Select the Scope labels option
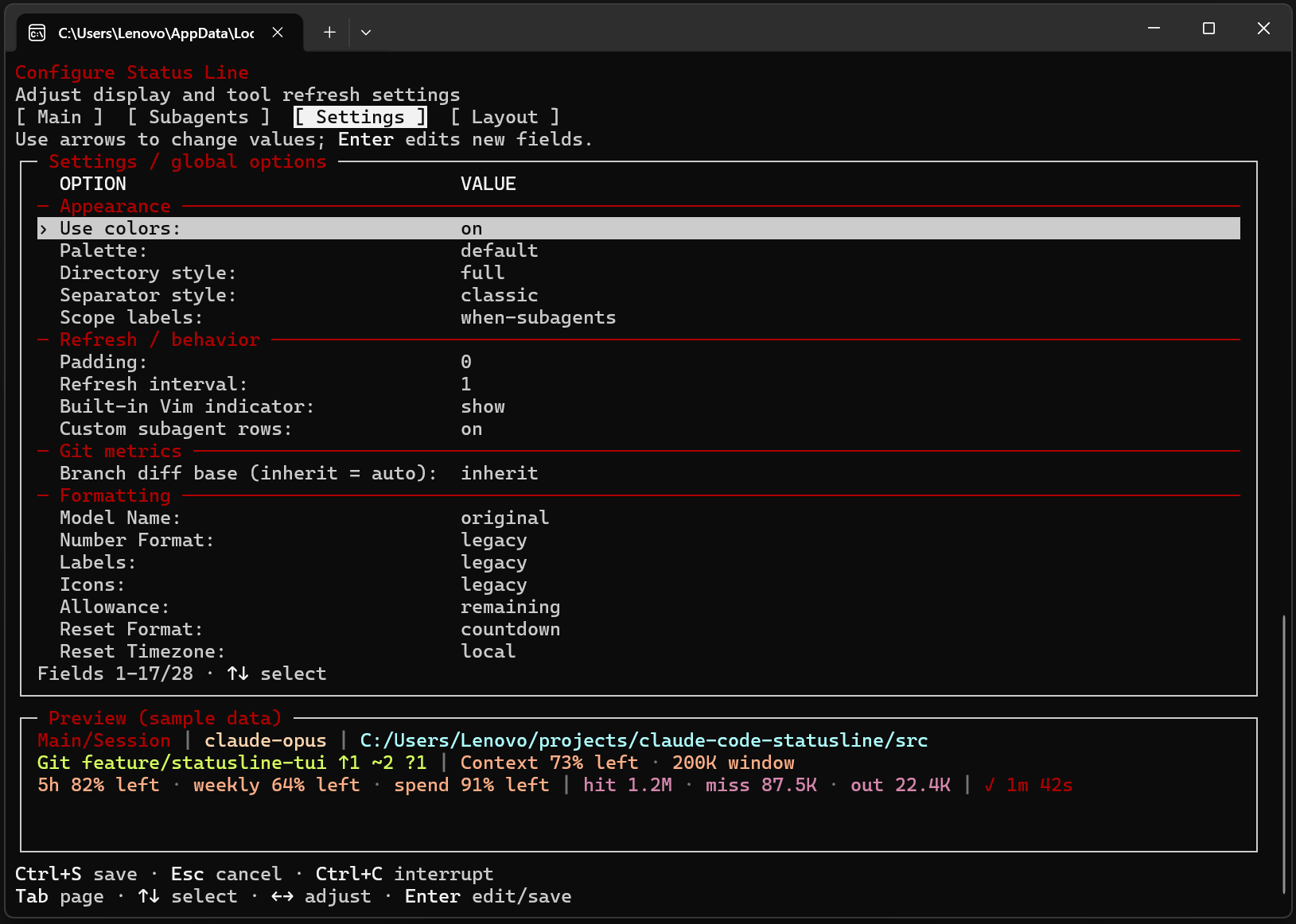1296x924 pixels. [131, 317]
